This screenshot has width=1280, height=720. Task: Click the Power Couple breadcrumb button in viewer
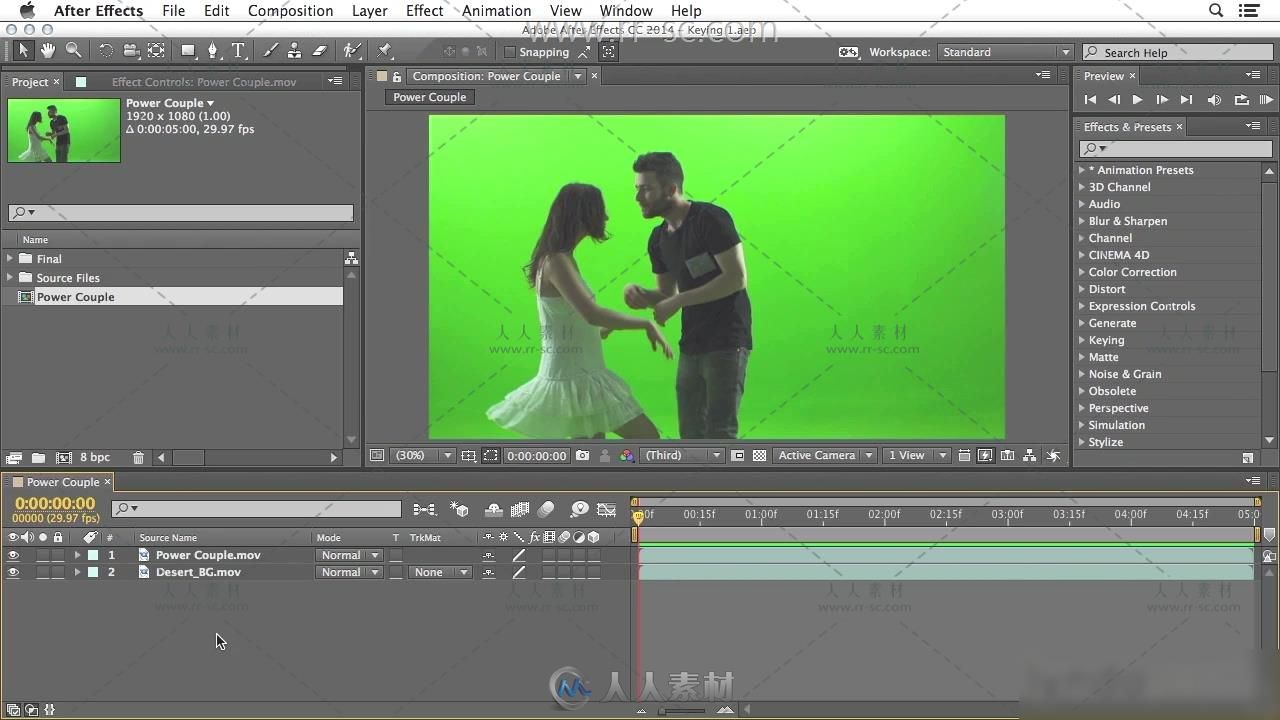click(429, 97)
